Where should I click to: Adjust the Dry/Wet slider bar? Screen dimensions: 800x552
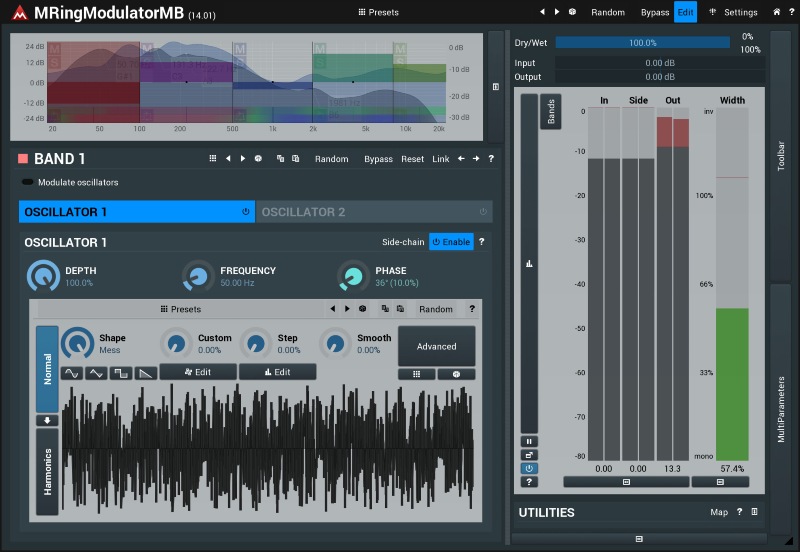pyautogui.click(x=642, y=43)
